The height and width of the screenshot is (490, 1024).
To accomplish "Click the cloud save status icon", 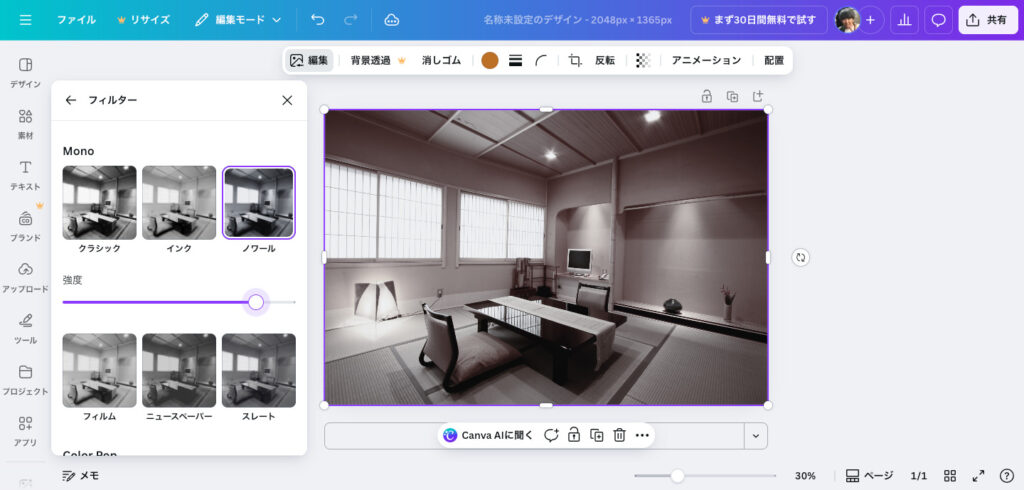I will [x=392, y=20].
